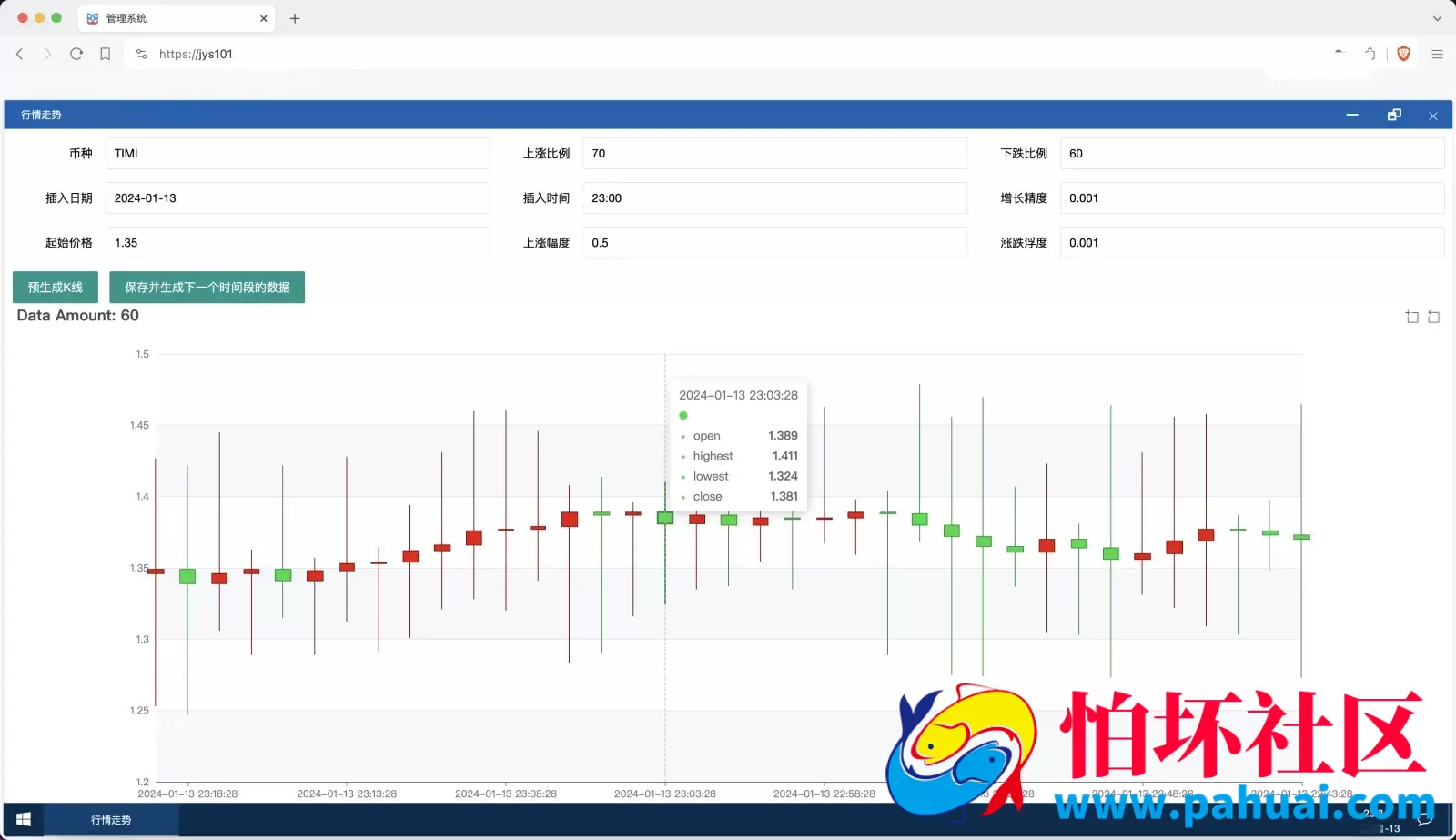The image size is (1456, 840).
Task: Click the tooltip 'close' value 1.381
Action: (x=784, y=497)
